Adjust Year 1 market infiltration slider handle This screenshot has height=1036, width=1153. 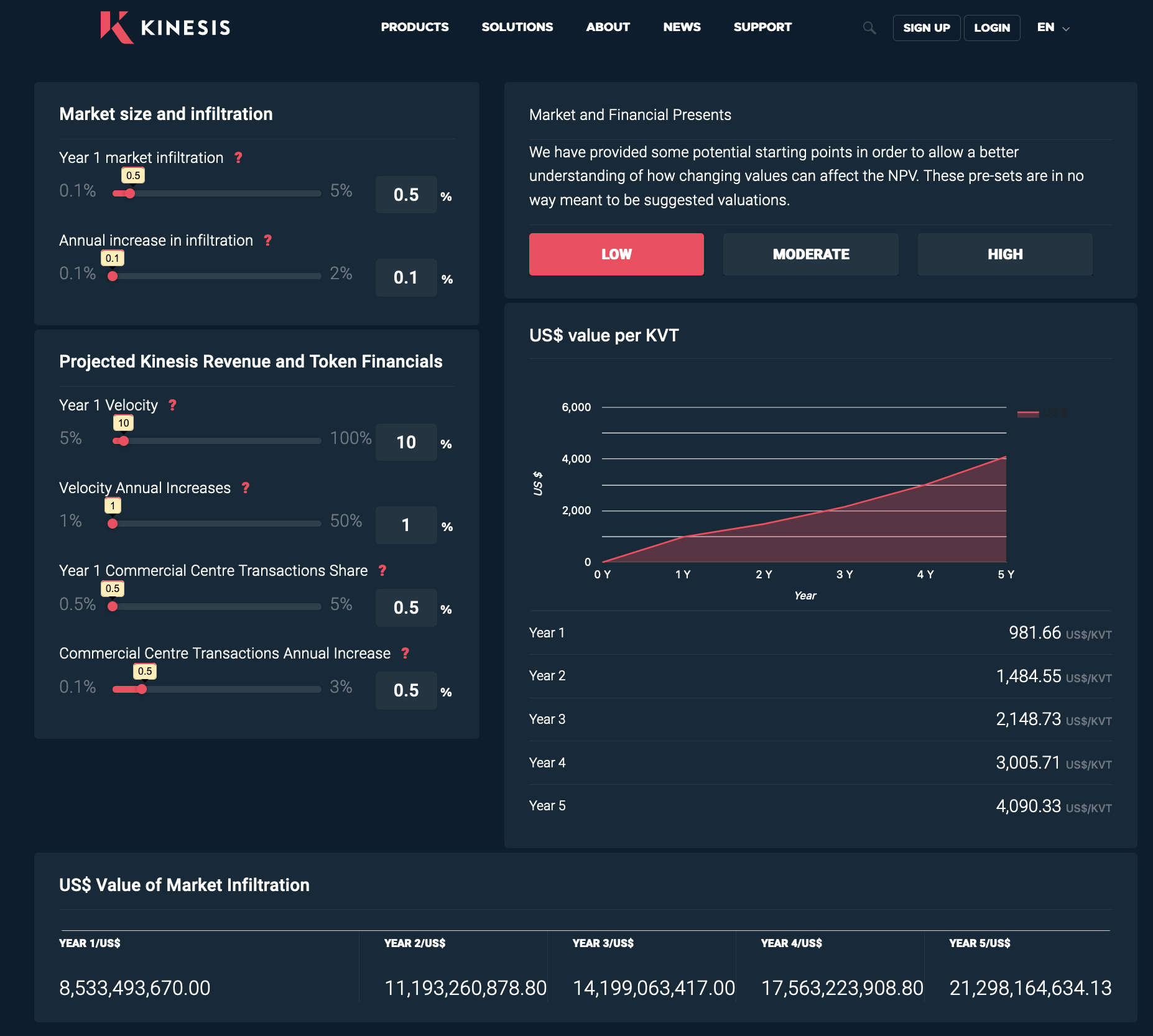point(129,193)
